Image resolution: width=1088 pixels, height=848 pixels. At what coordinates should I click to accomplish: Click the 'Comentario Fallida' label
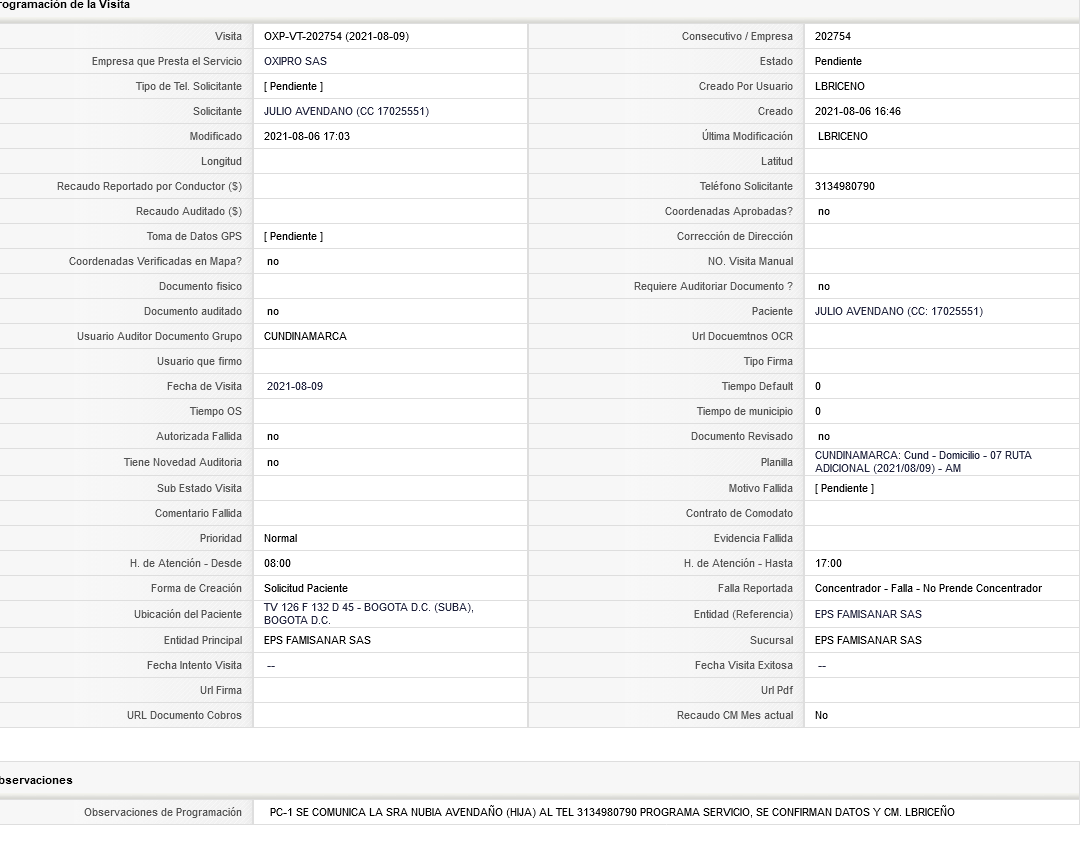198,513
